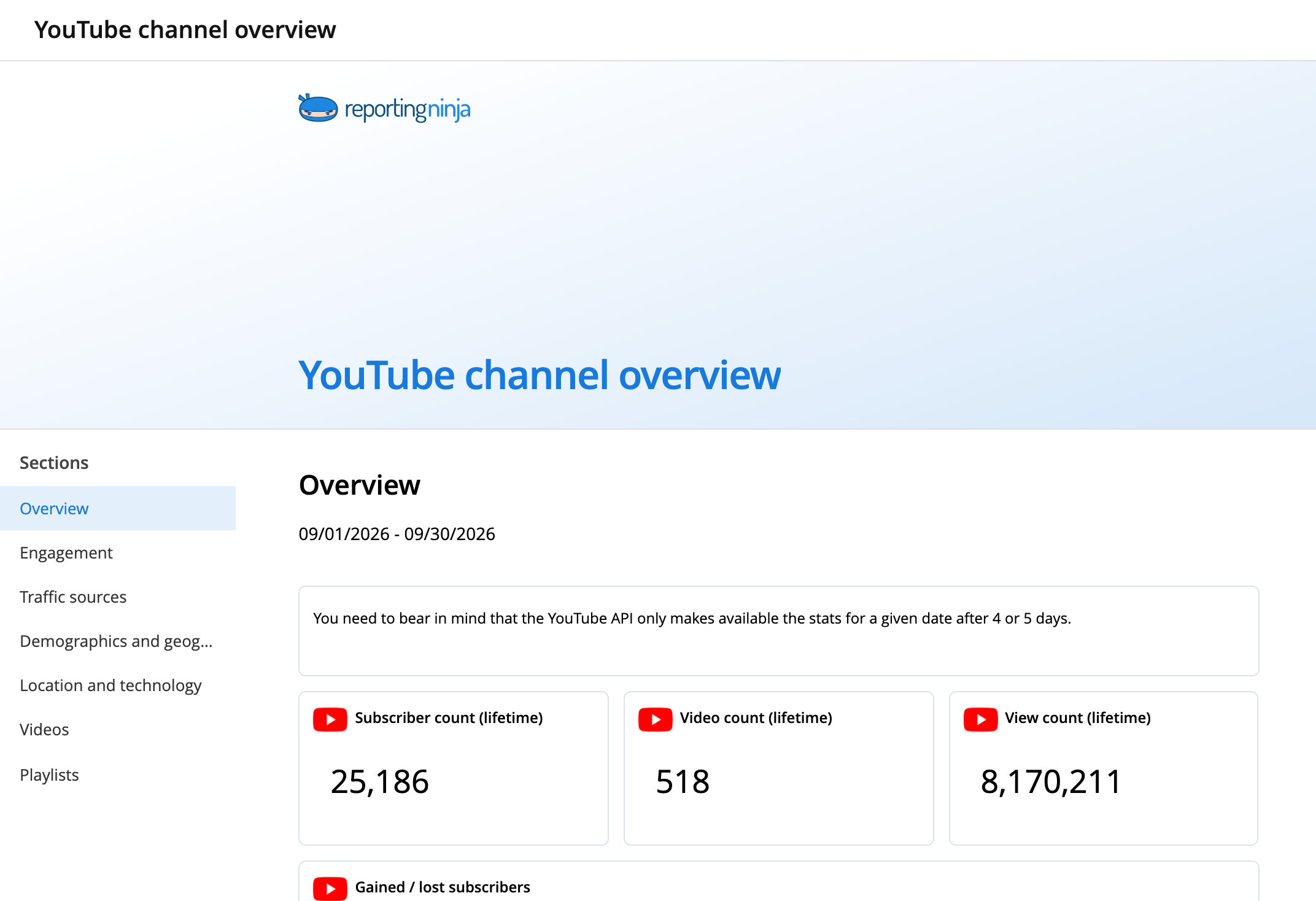Click the reportingninja wordmark text
Screen dimensions: 1316x901
tap(408, 109)
